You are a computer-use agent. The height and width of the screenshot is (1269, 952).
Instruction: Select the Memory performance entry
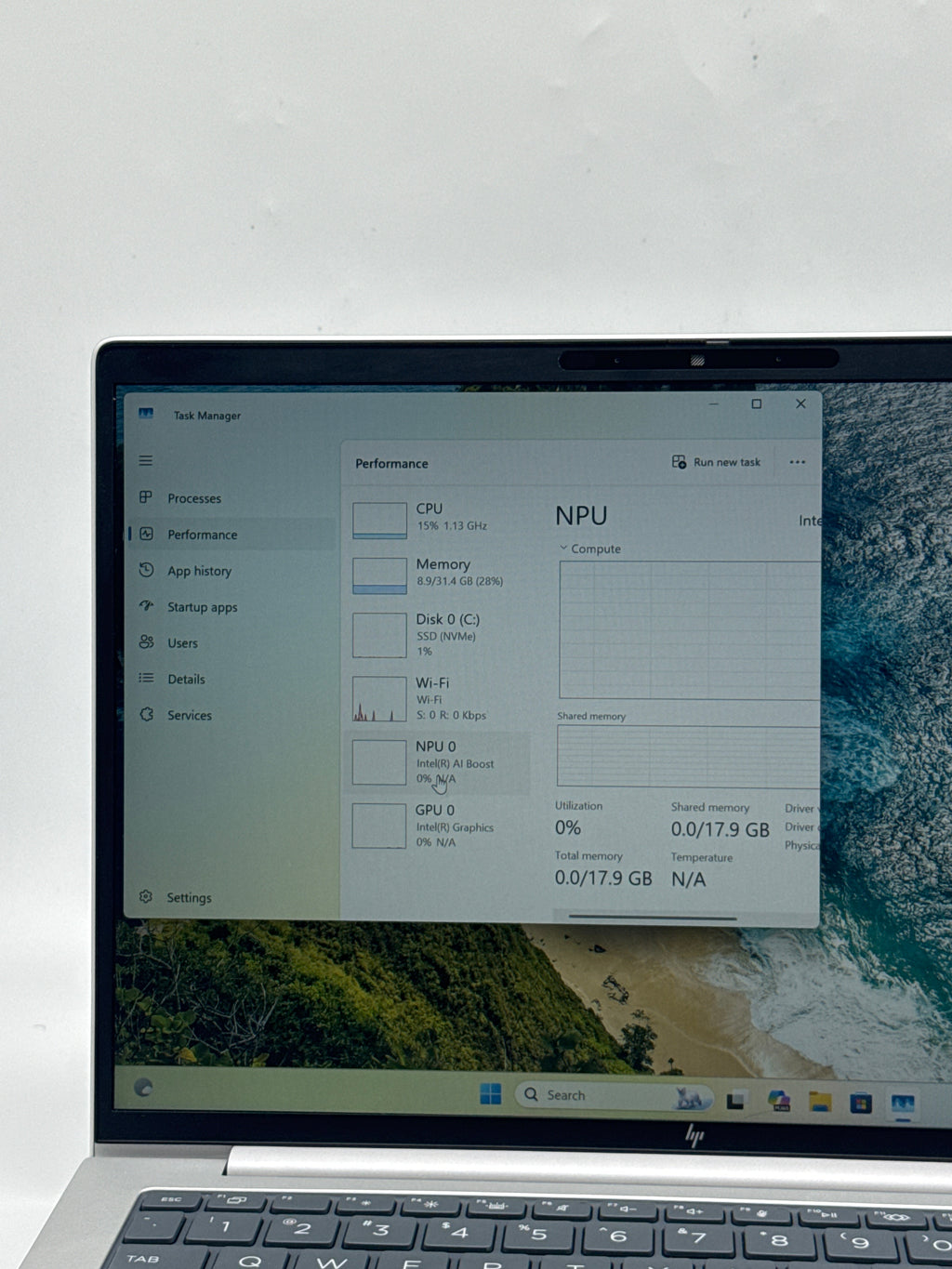439,574
